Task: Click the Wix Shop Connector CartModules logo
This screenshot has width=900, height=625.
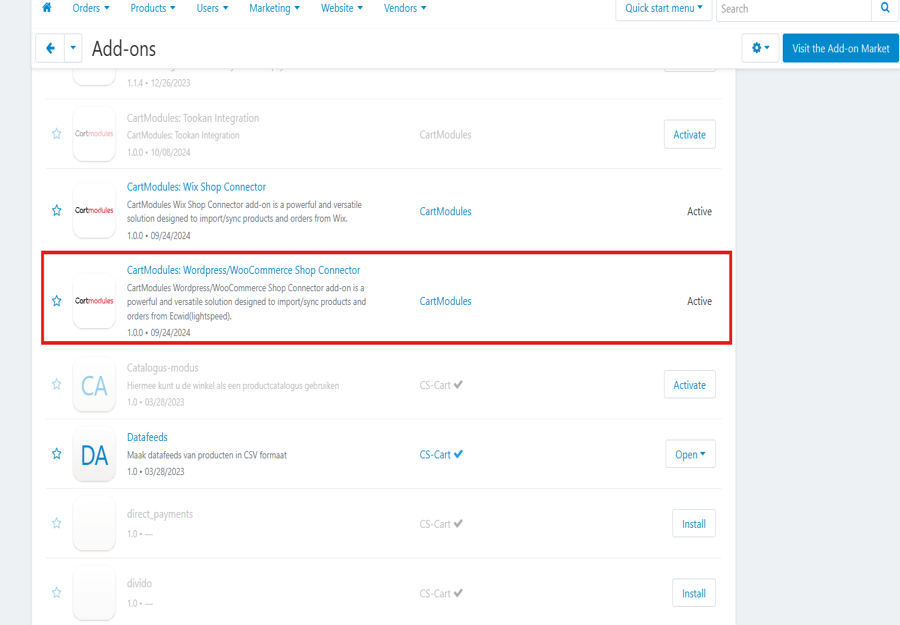Action: (94, 211)
